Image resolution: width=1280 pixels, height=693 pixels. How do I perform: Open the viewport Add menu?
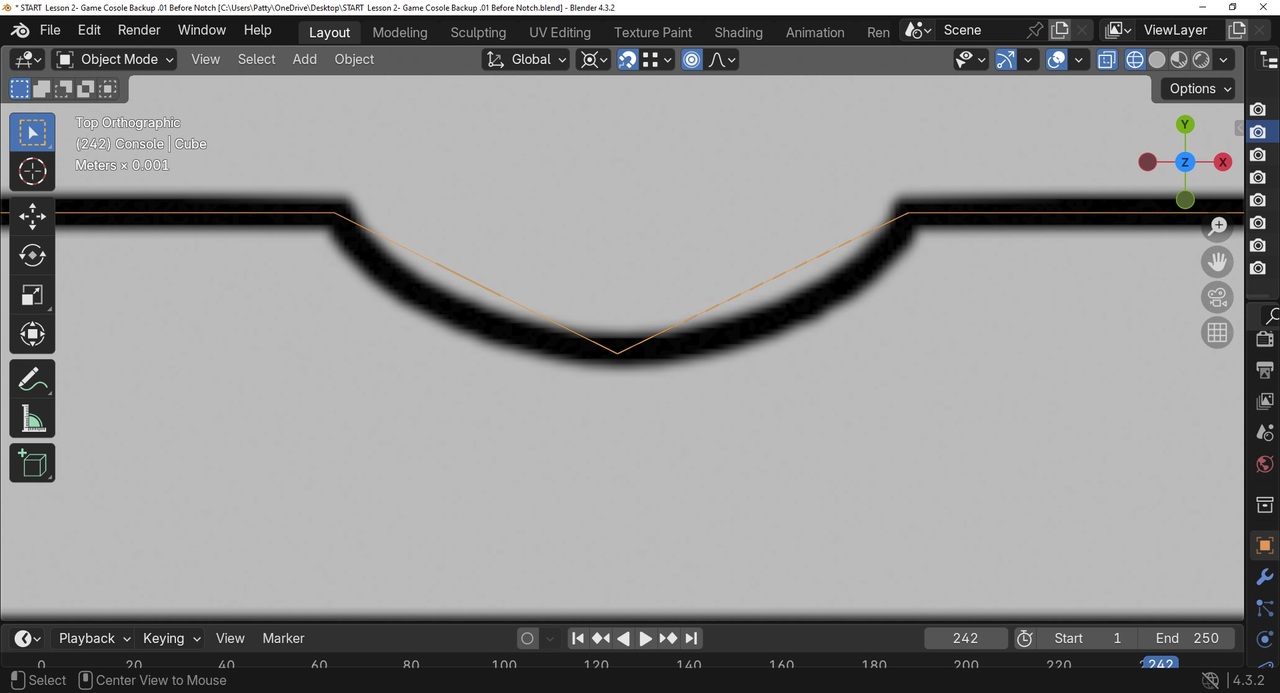[304, 59]
